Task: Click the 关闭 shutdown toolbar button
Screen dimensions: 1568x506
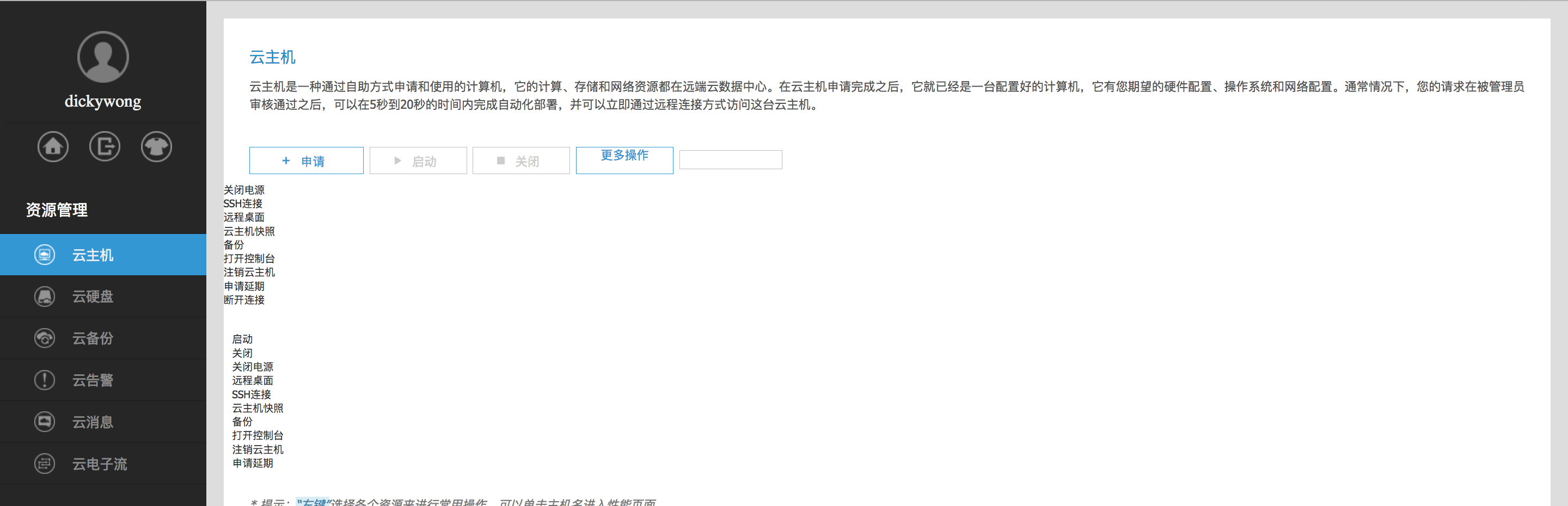Action: pos(521,161)
